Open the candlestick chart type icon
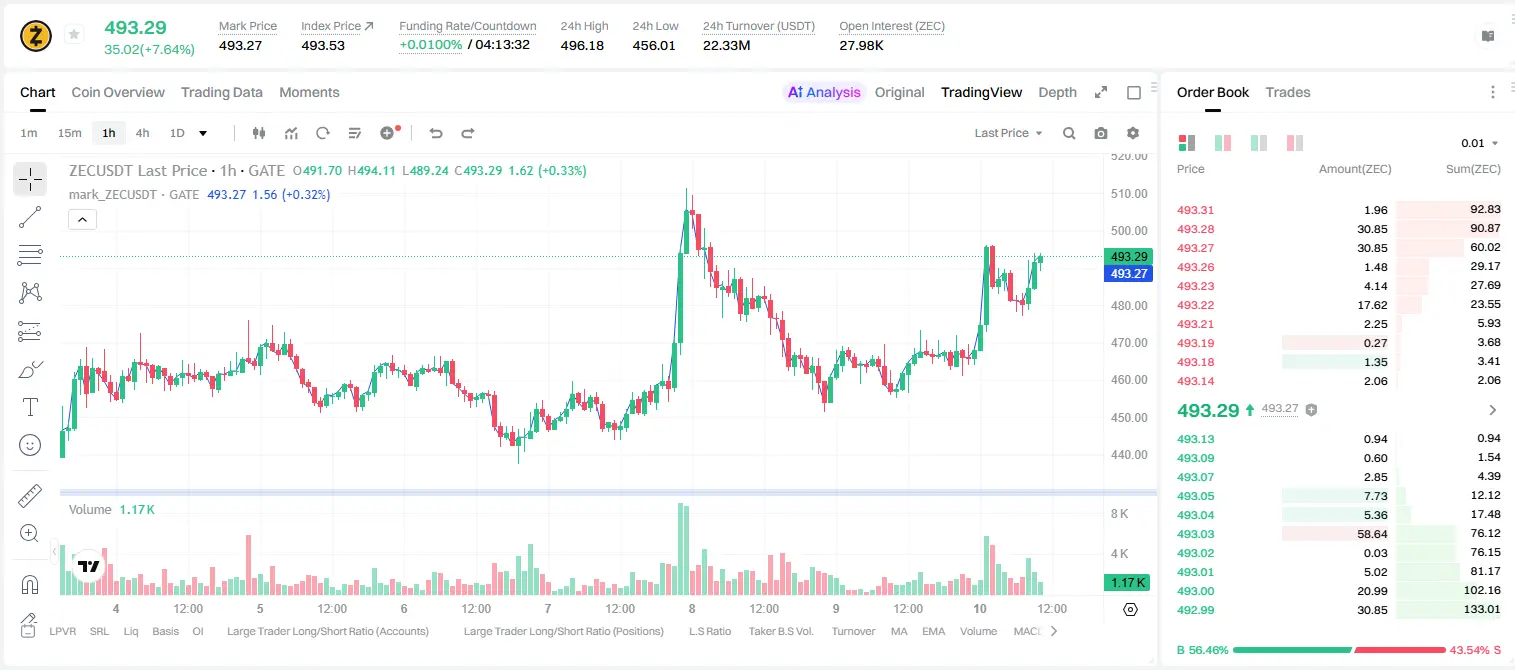 pyautogui.click(x=260, y=133)
